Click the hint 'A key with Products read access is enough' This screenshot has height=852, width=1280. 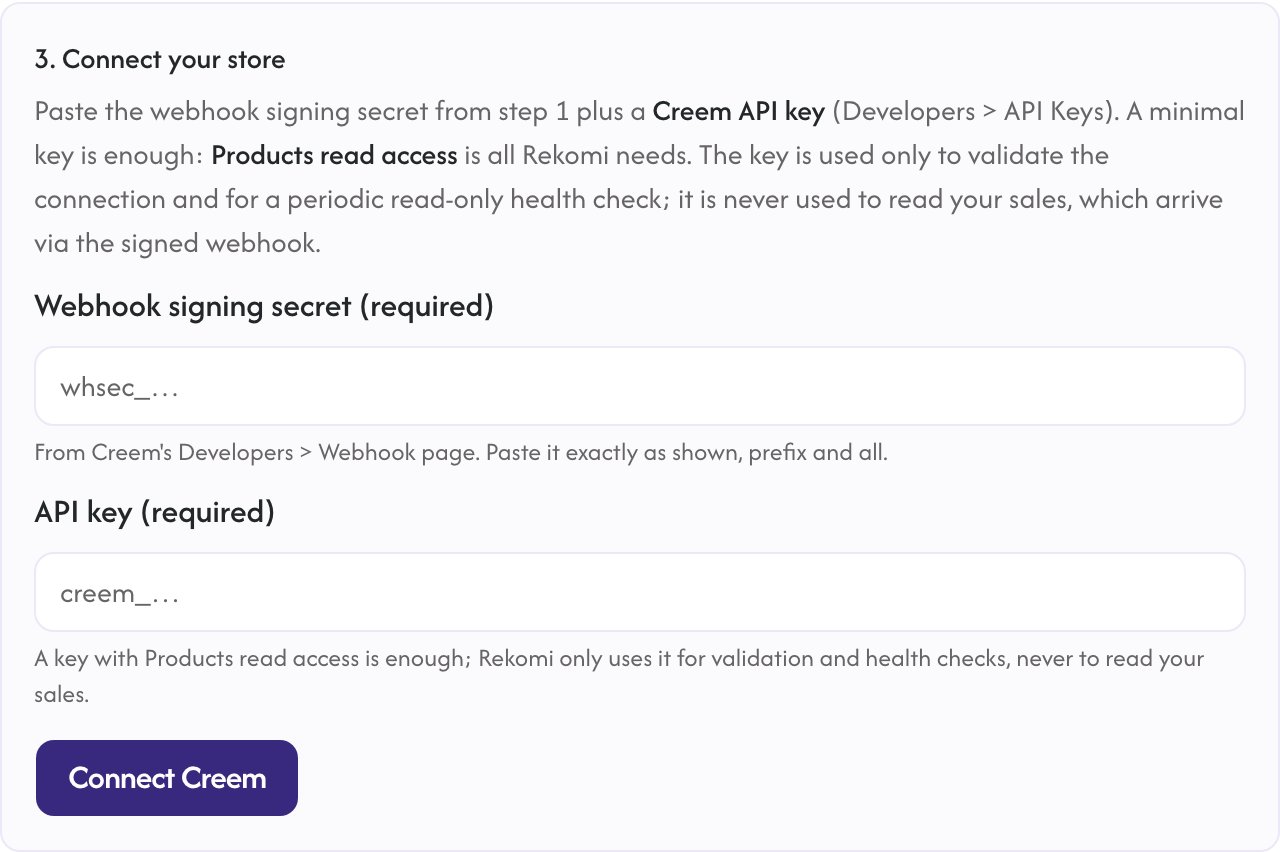(x=252, y=659)
